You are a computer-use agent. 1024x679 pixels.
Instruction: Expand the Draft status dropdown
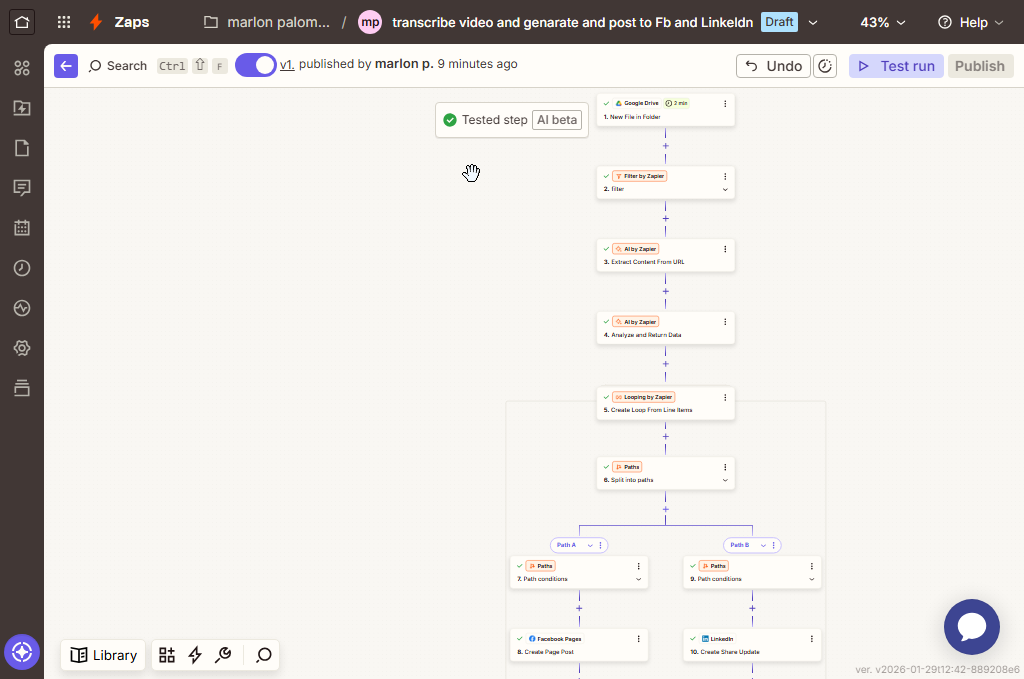tap(811, 21)
